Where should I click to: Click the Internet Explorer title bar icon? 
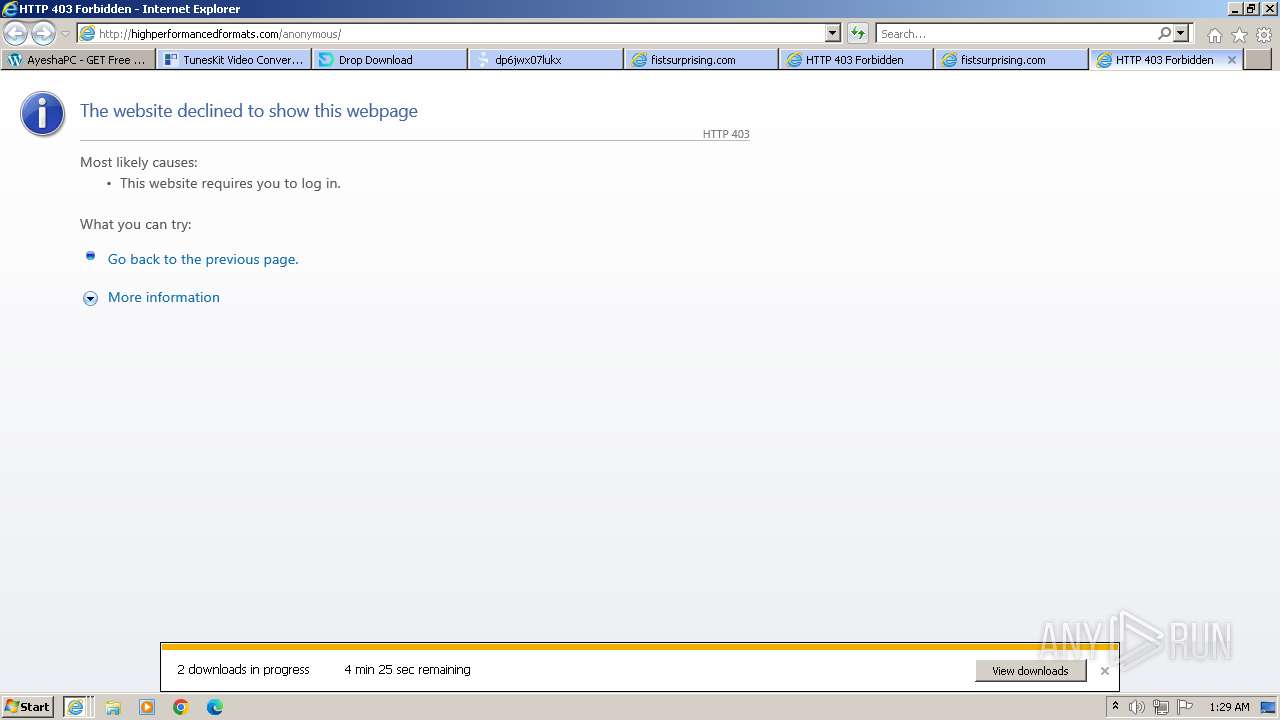9,9
